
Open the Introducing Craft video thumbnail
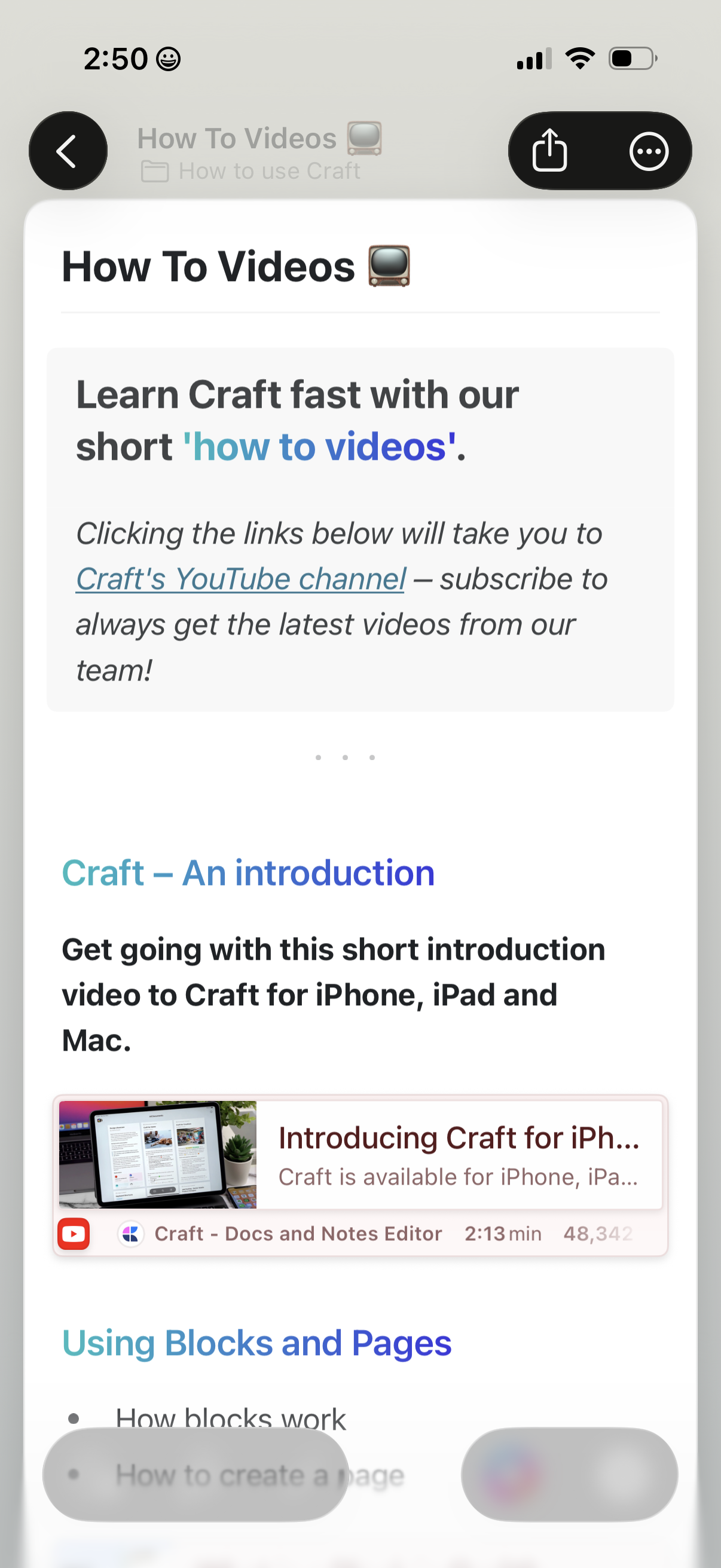click(158, 1154)
